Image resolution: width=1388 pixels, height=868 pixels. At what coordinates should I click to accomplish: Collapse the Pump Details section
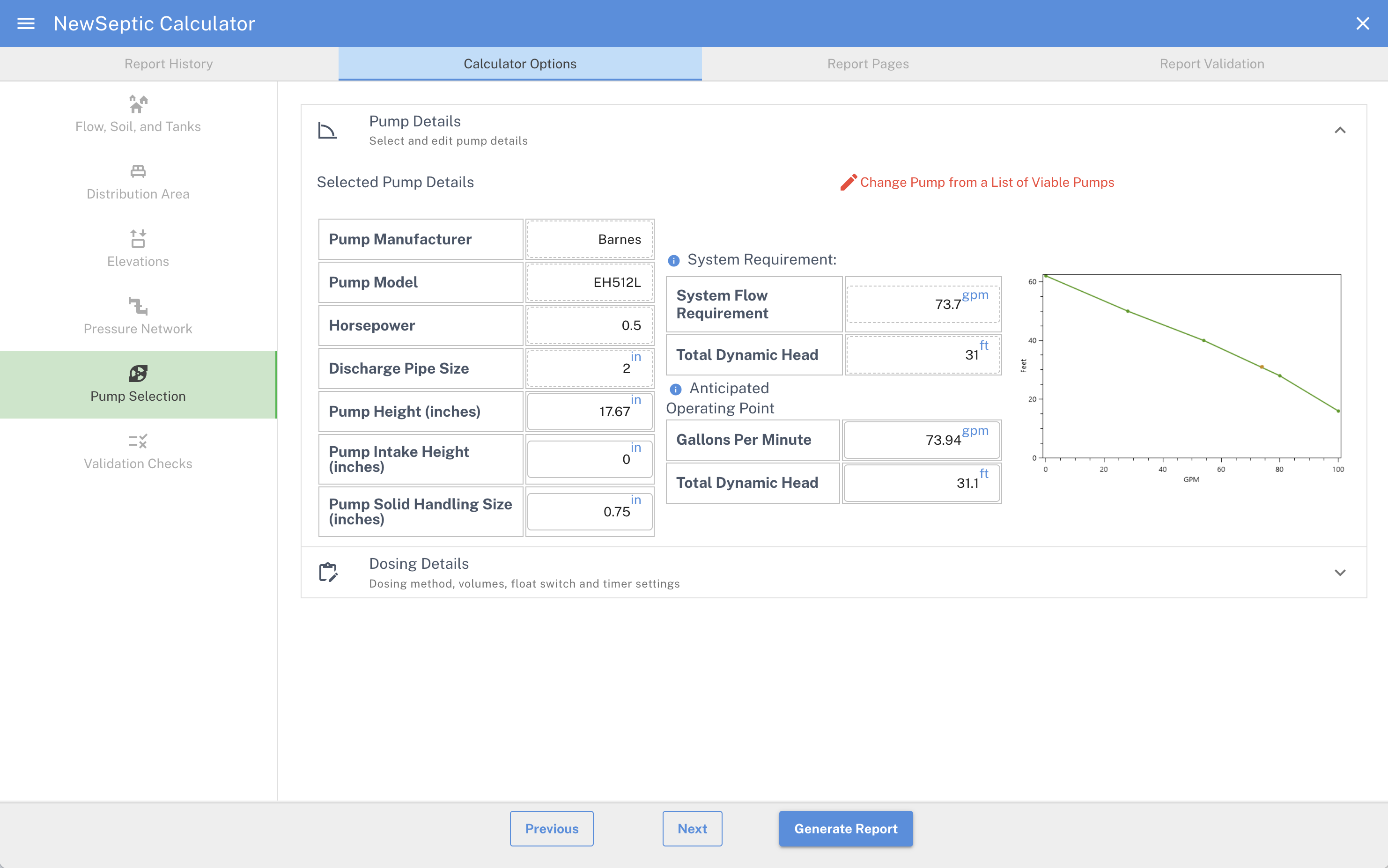click(1340, 130)
